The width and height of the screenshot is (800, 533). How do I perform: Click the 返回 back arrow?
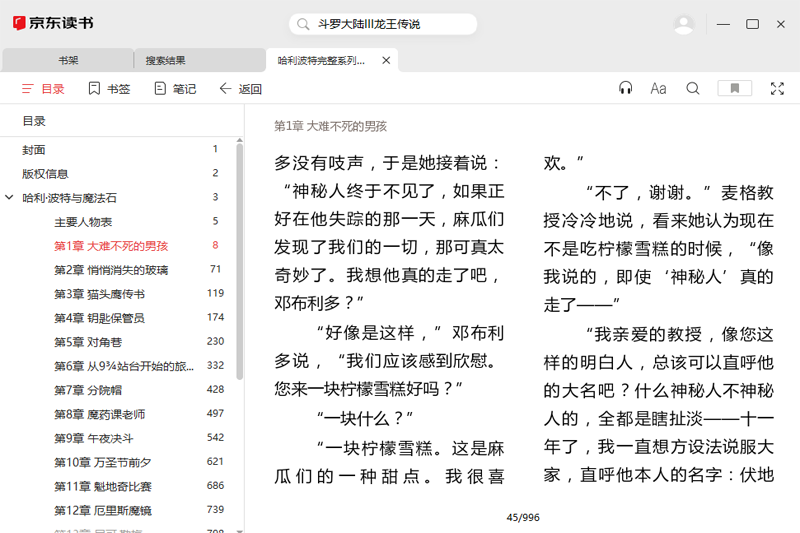click(x=240, y=89)
